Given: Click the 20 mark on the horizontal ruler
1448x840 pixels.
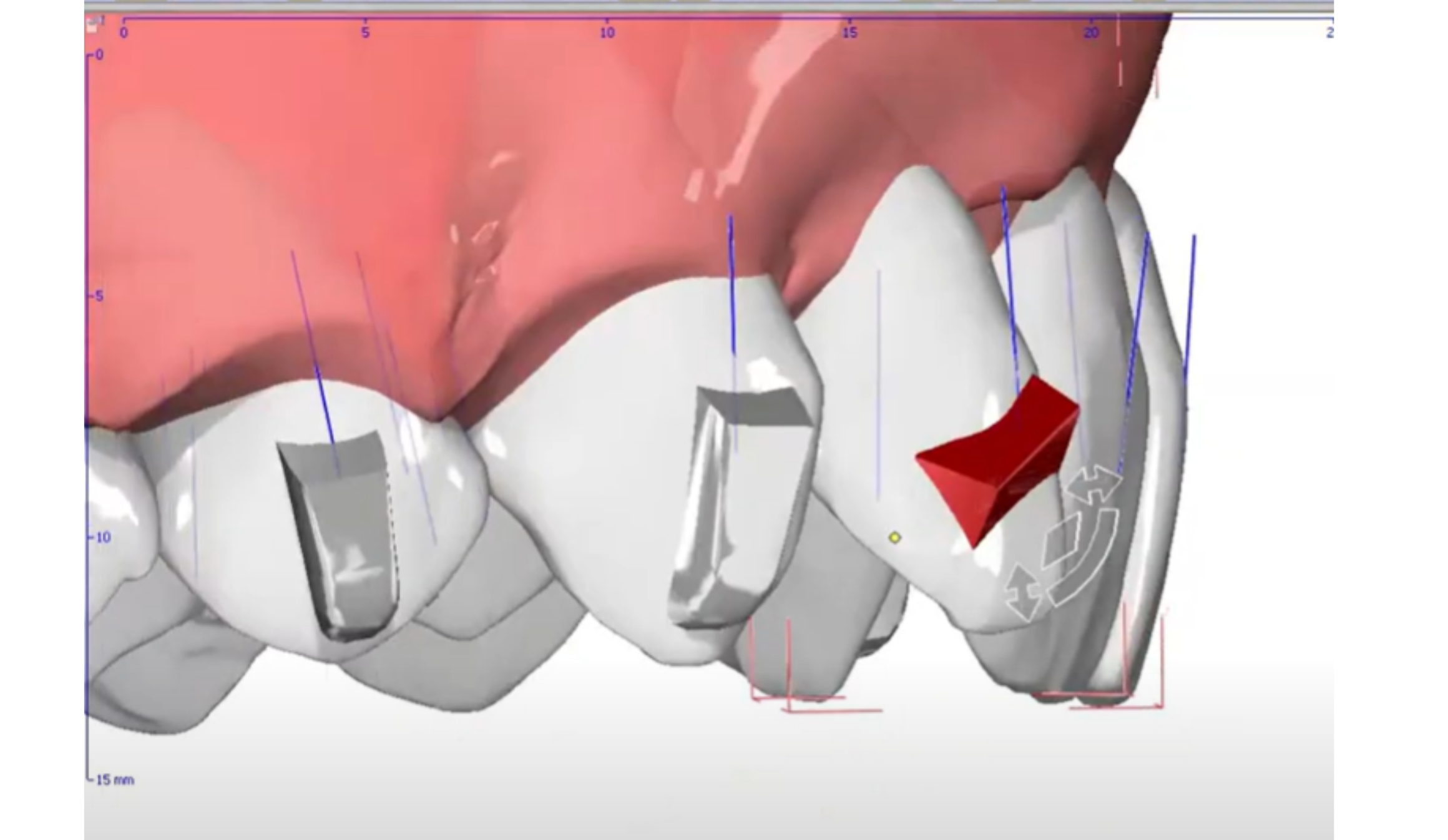Looking at the screenshot, I should [x=1091, y=32].
